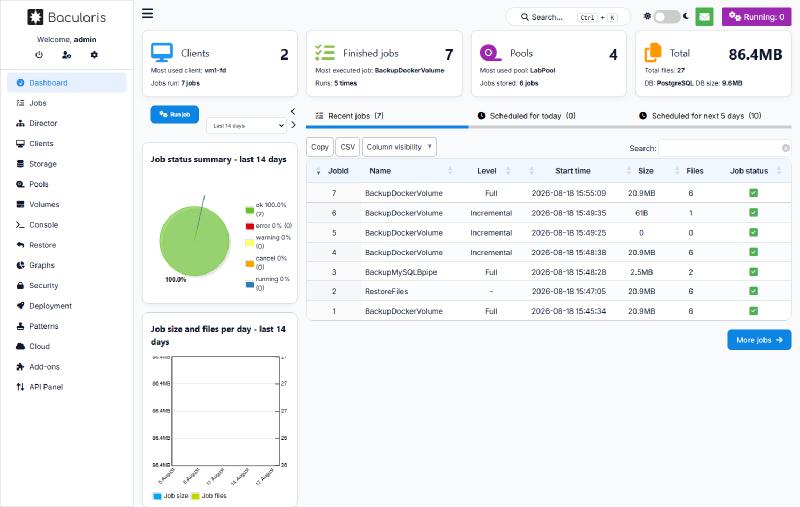Open Dashboard in the sidebar

(x=67, y=83)
